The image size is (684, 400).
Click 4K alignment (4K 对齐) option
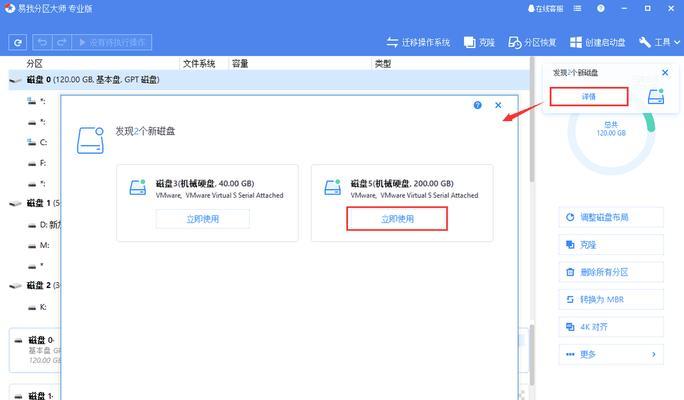coord(611,327)
